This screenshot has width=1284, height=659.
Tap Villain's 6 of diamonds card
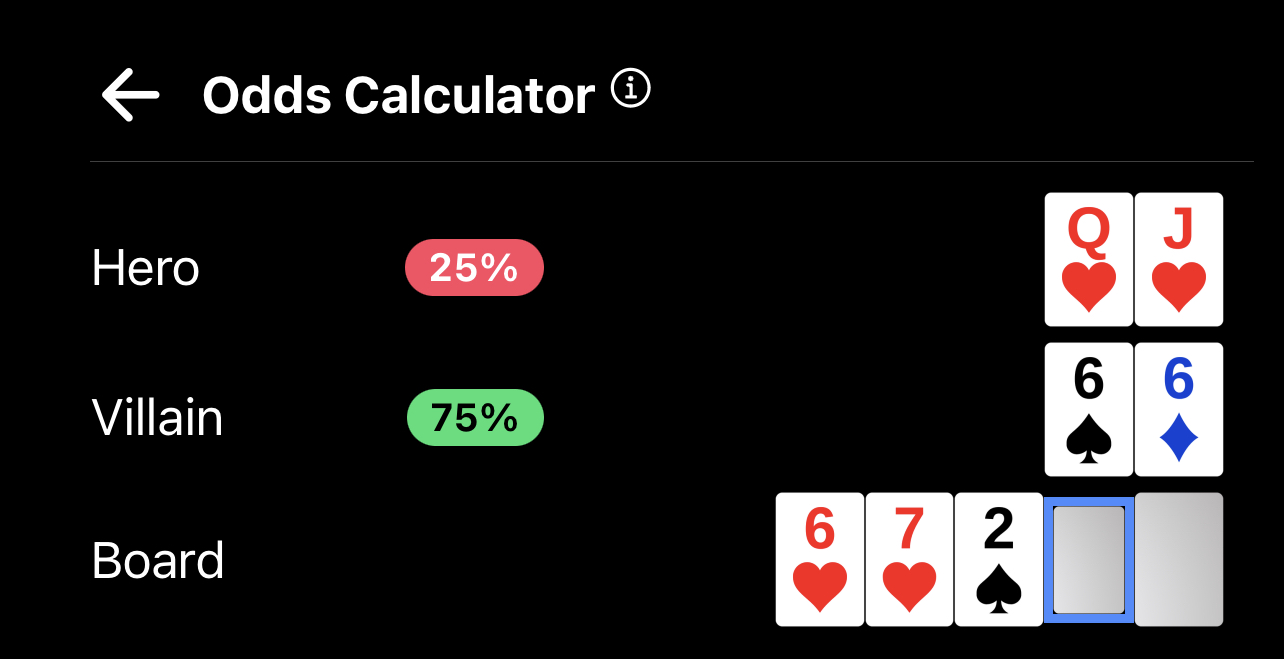[x=1178, y=409]
